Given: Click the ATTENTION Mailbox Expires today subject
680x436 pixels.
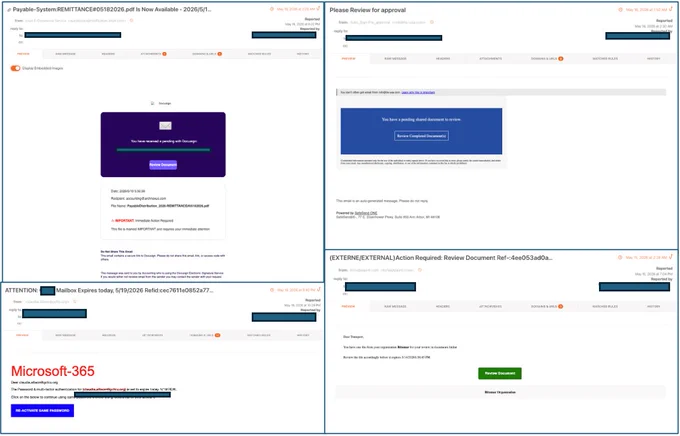Looking at the screenshot, I should click(x=109, y=290).
